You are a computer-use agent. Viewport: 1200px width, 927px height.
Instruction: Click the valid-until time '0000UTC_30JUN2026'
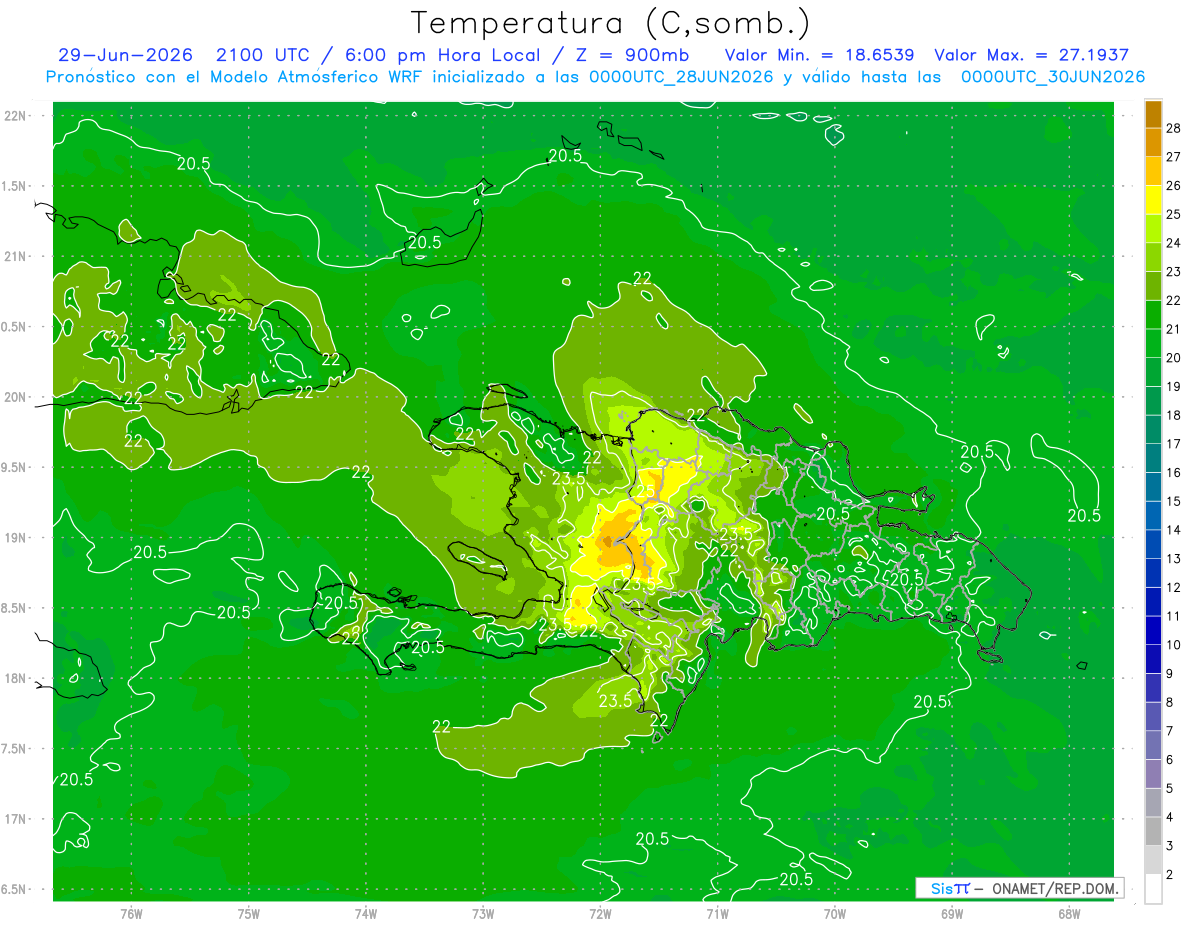click(1053, 77)
